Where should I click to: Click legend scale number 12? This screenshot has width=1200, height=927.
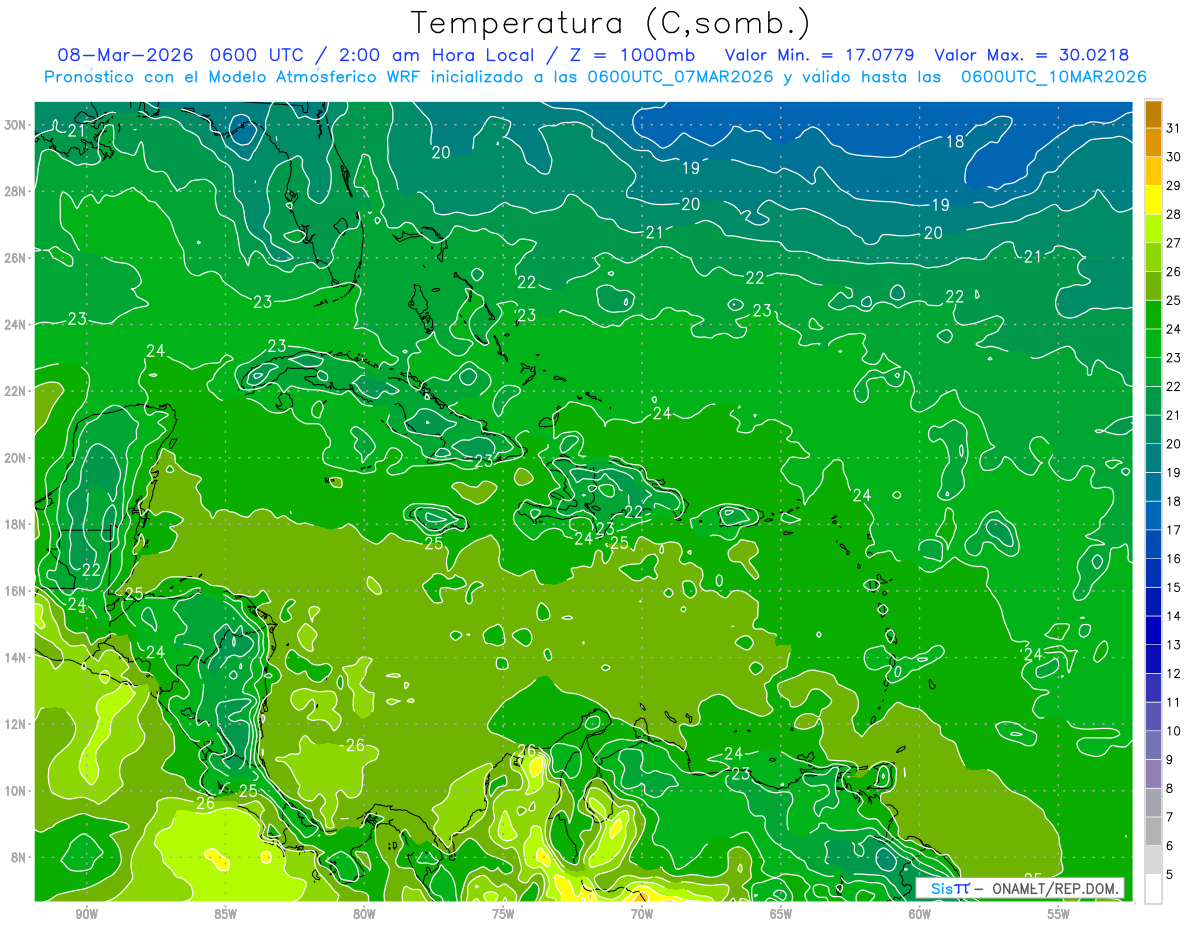[1174, 674]
